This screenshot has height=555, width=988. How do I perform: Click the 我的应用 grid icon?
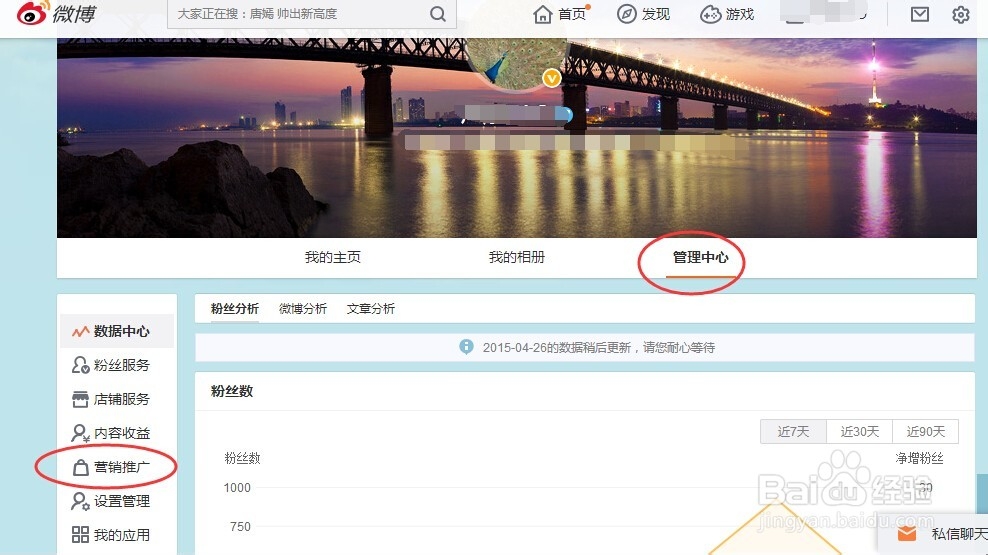tap(80, 535)
